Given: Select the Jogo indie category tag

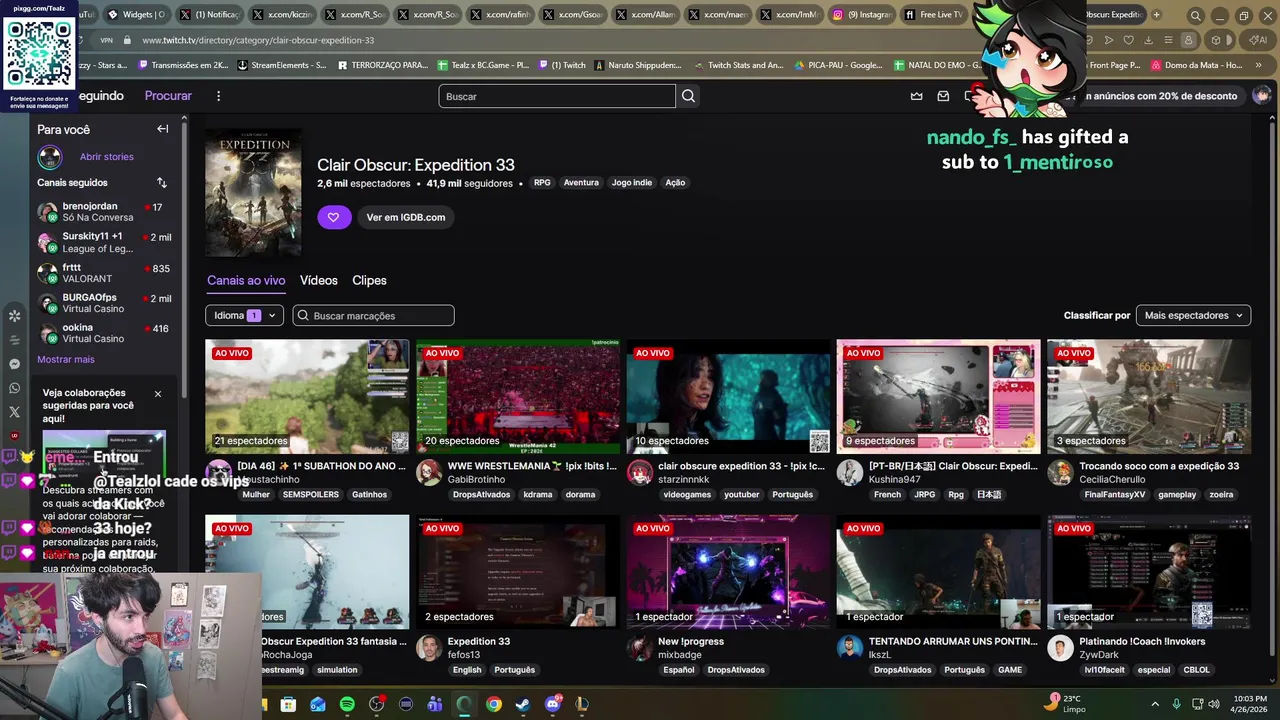Looking at the screenshot, I should click(x=632, y=183).
